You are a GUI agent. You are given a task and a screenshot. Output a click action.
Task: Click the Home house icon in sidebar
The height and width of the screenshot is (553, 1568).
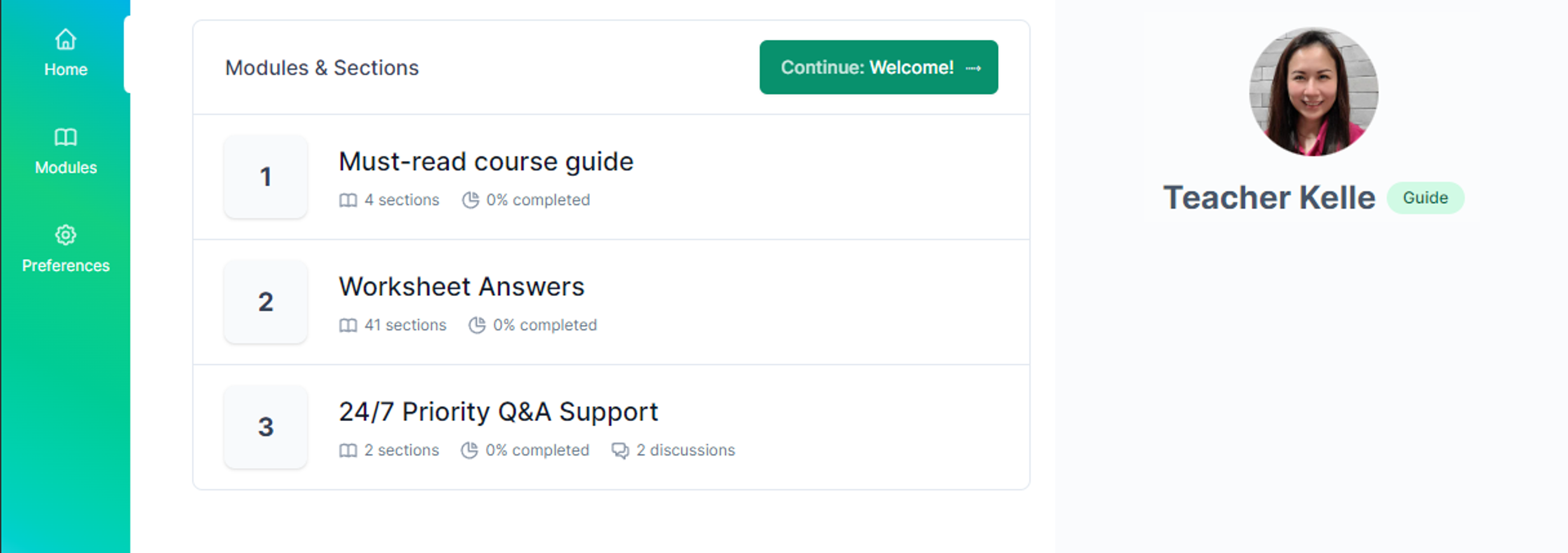[65, 39]
